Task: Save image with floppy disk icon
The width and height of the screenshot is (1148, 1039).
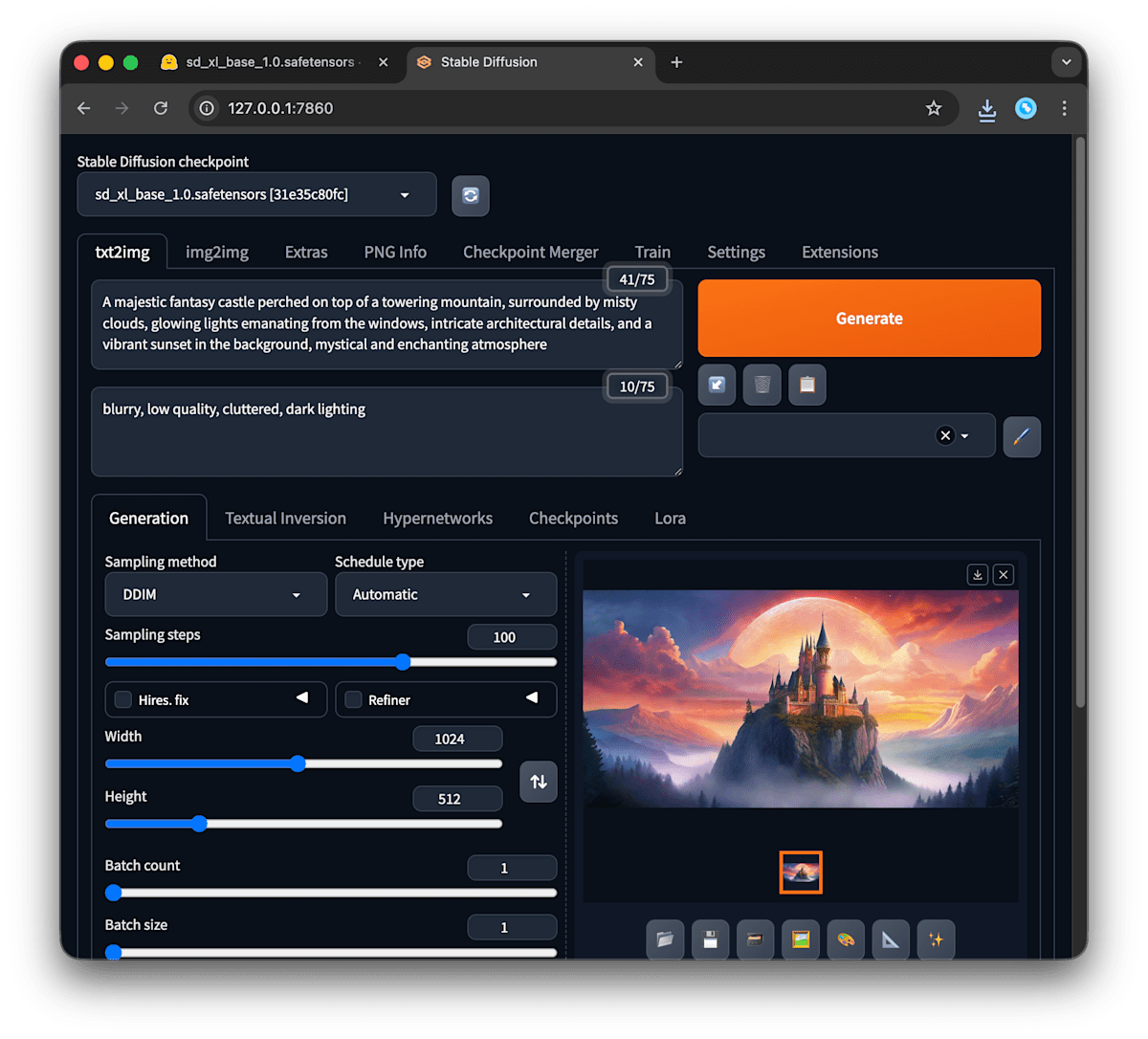Action: [x=710, y=940]
